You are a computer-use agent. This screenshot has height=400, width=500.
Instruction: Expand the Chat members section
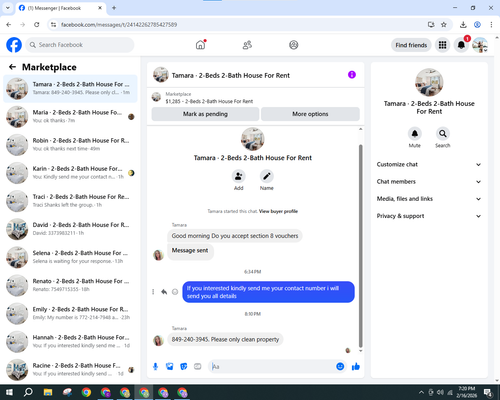pos(429,182)
